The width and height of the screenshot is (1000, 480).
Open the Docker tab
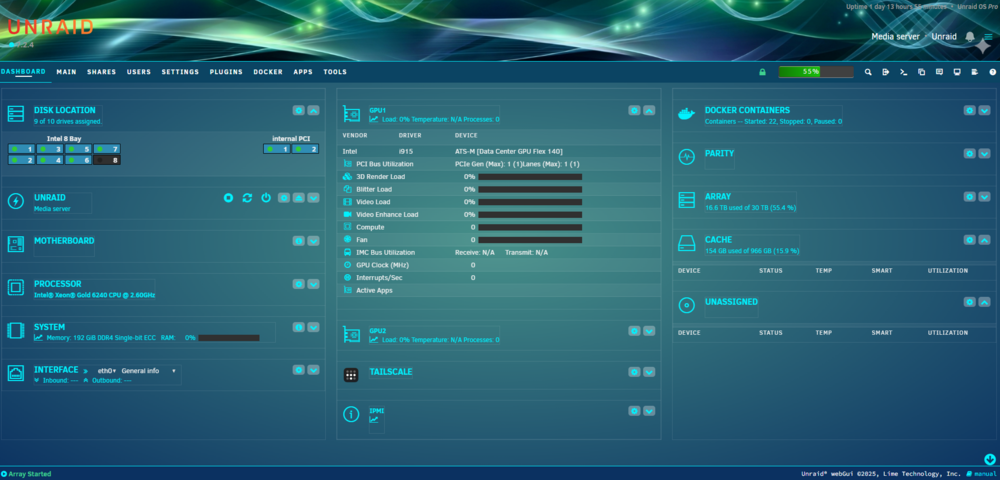(268, 72)
